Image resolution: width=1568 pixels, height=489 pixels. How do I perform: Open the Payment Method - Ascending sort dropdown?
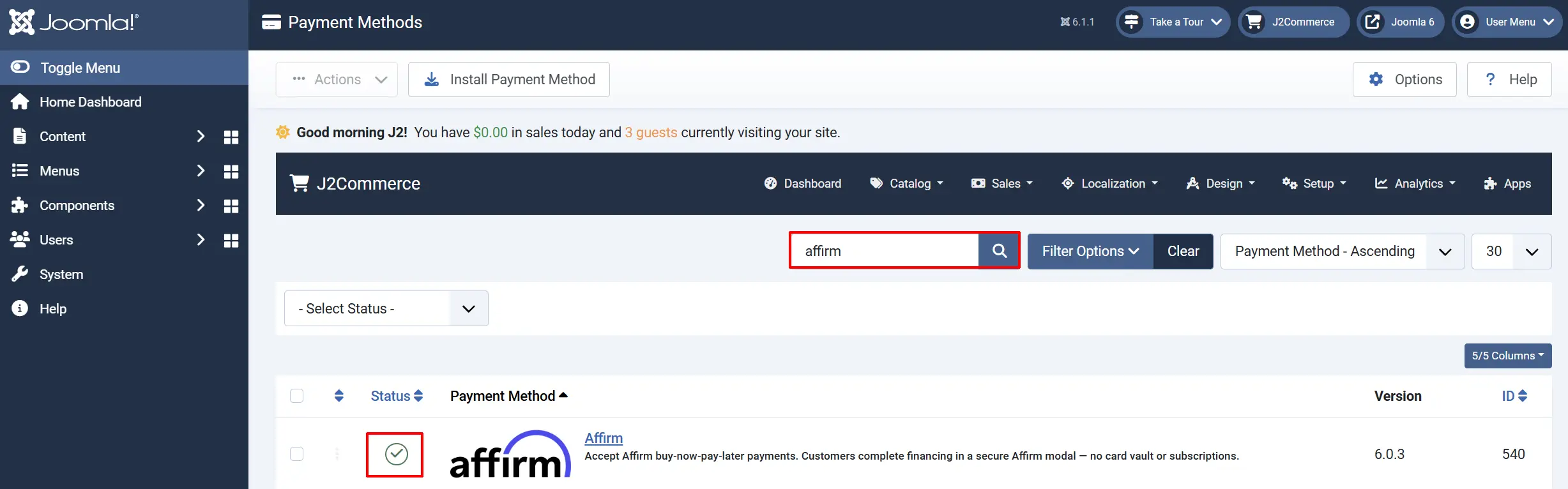1343,252
